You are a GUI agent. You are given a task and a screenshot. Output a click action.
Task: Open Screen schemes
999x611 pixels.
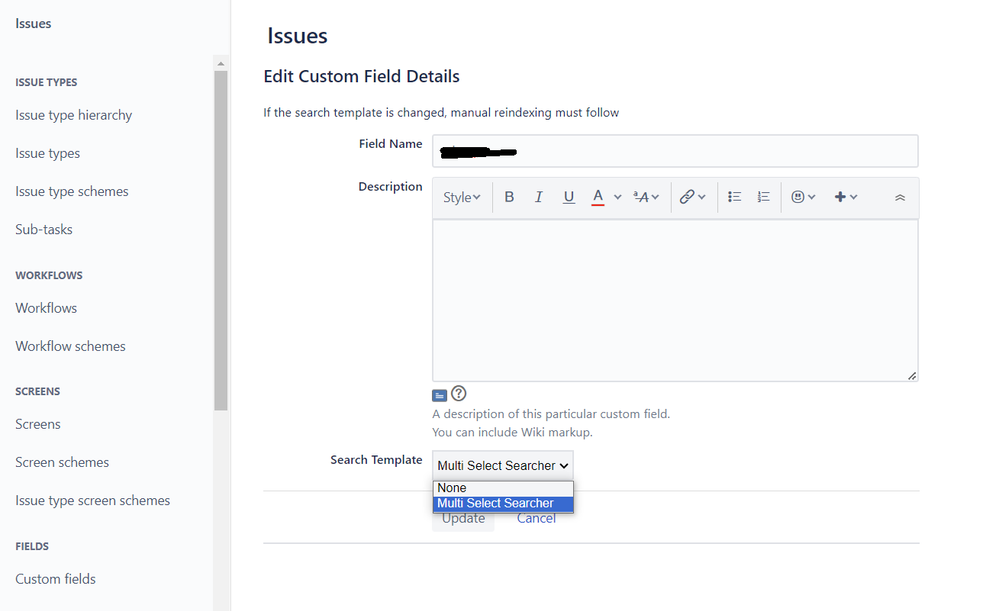tap(62, 463)
